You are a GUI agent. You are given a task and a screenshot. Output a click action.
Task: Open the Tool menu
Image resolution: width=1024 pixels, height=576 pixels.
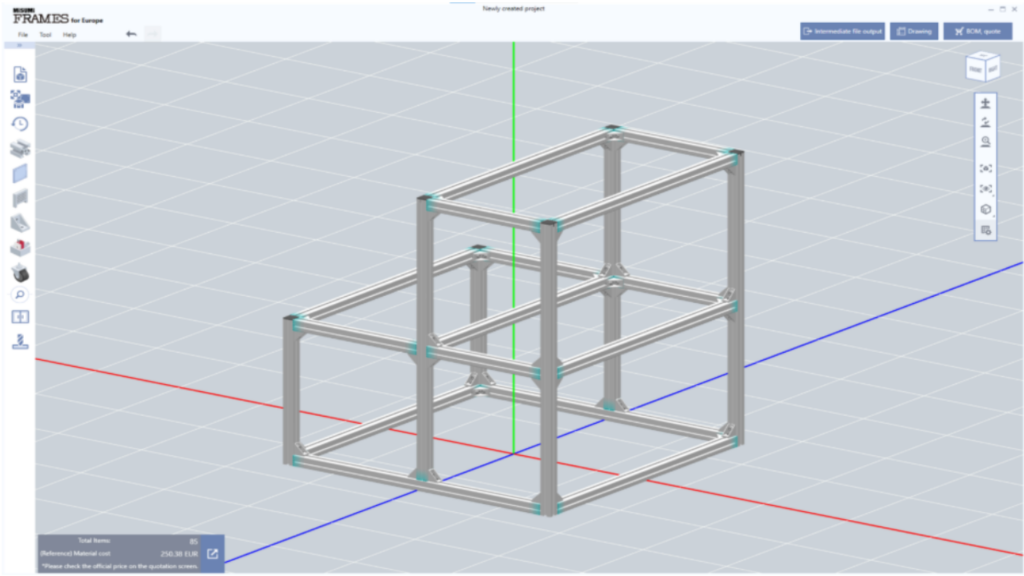tap(45, 35)
